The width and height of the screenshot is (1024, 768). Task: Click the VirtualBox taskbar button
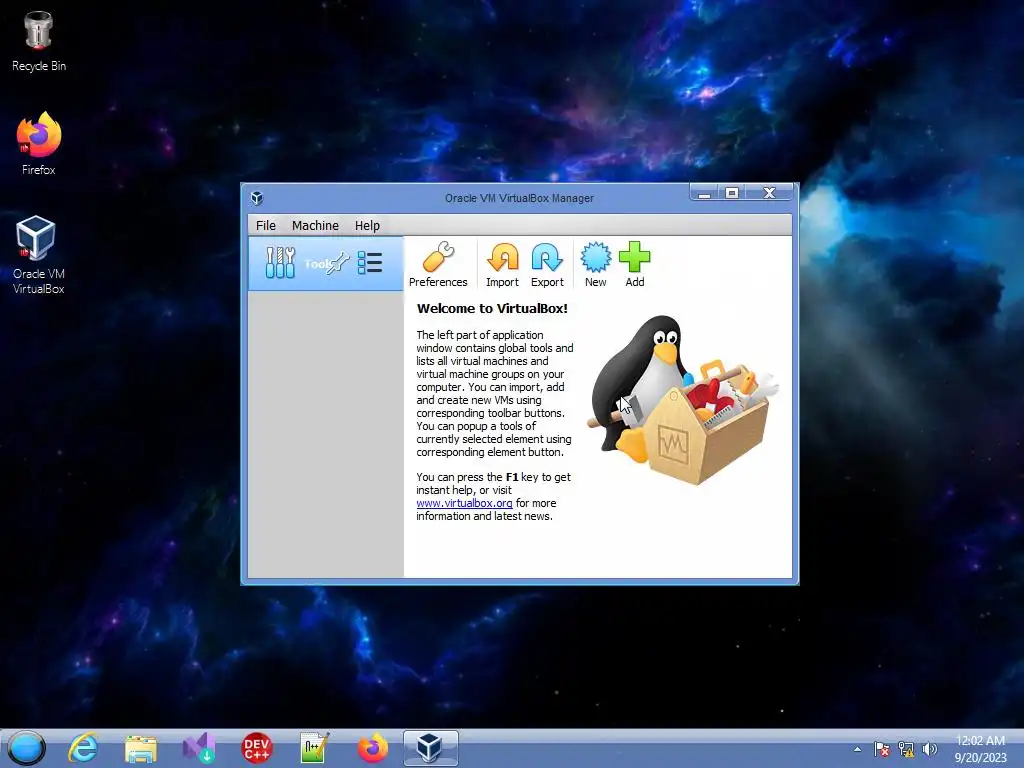(430, 748)
